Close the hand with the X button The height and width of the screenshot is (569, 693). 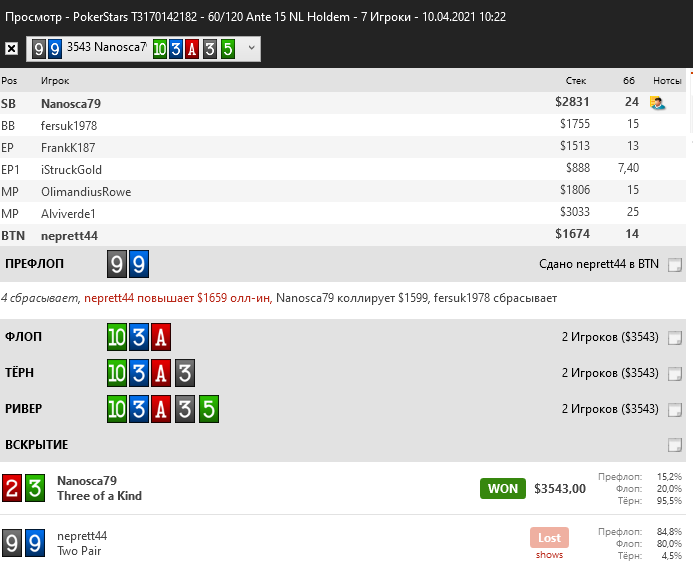click(11, 48)
